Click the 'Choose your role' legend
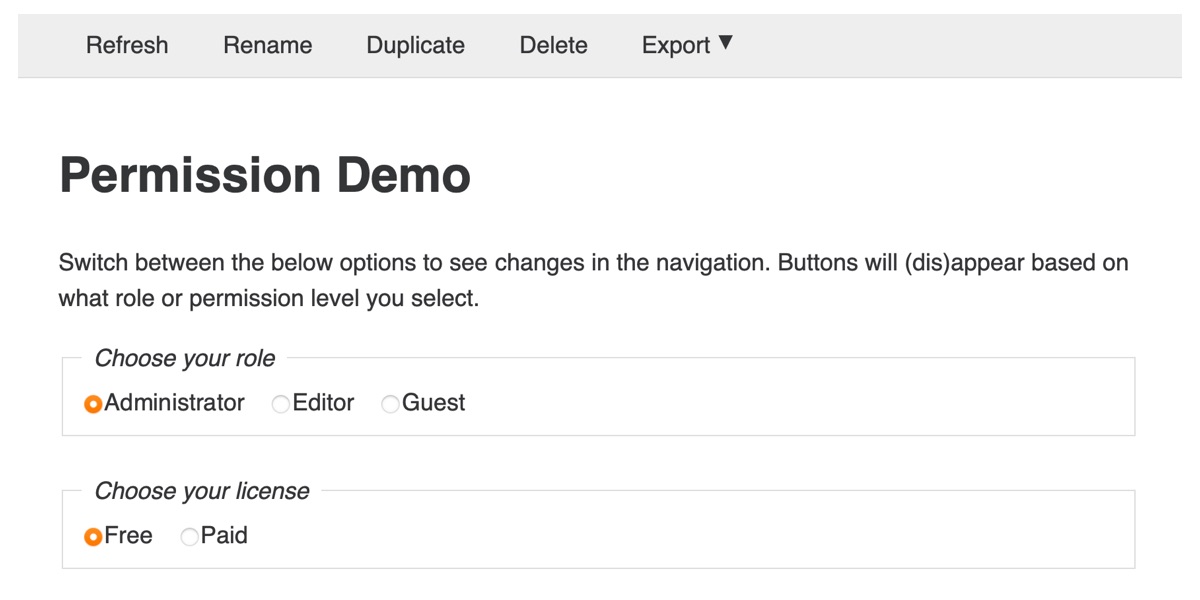This screenshot has height=600, width=1200. [185, 358]
